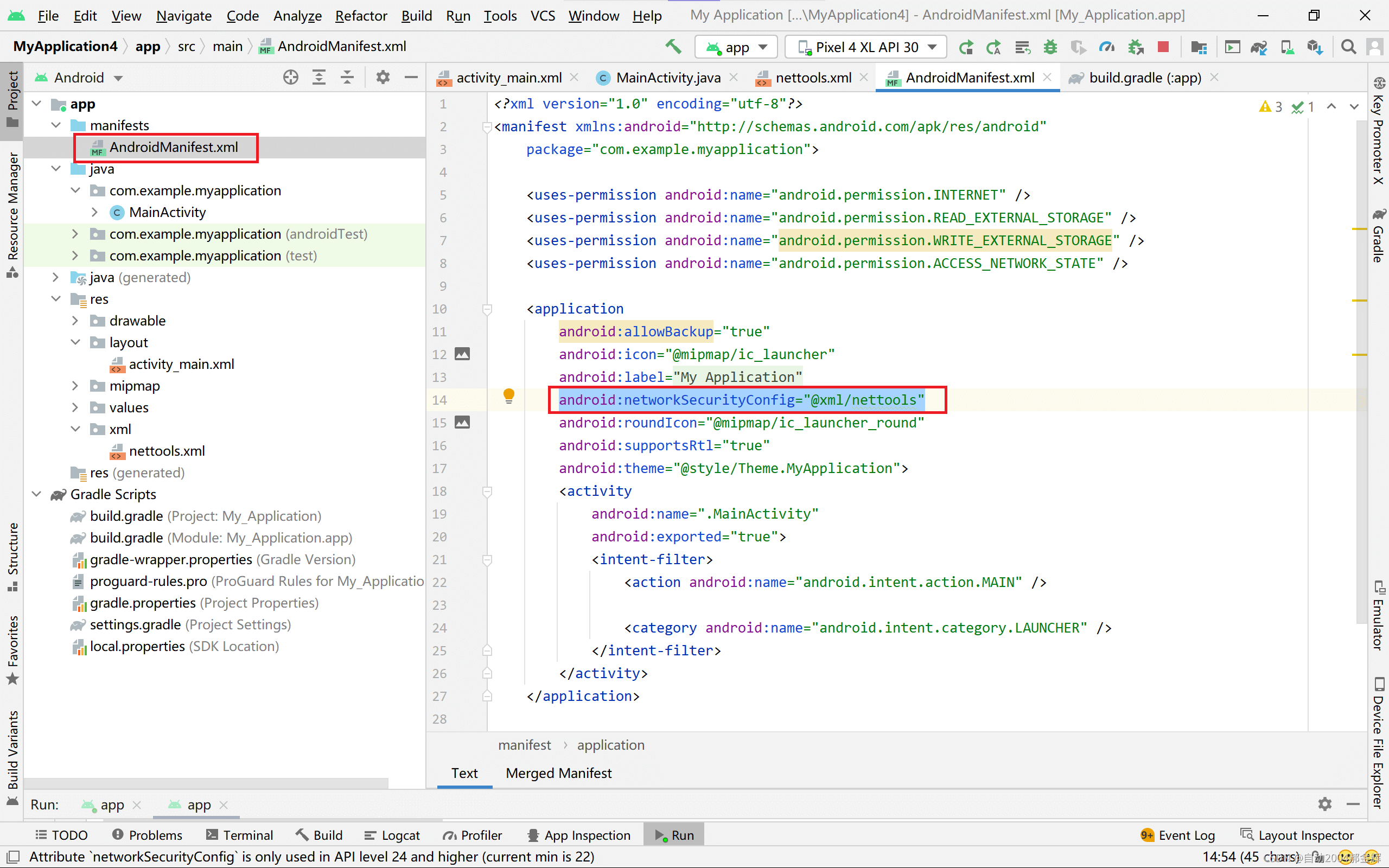1389x868 pixels.
Task: Expand the res folder in project tree
Action: [56, 298]
